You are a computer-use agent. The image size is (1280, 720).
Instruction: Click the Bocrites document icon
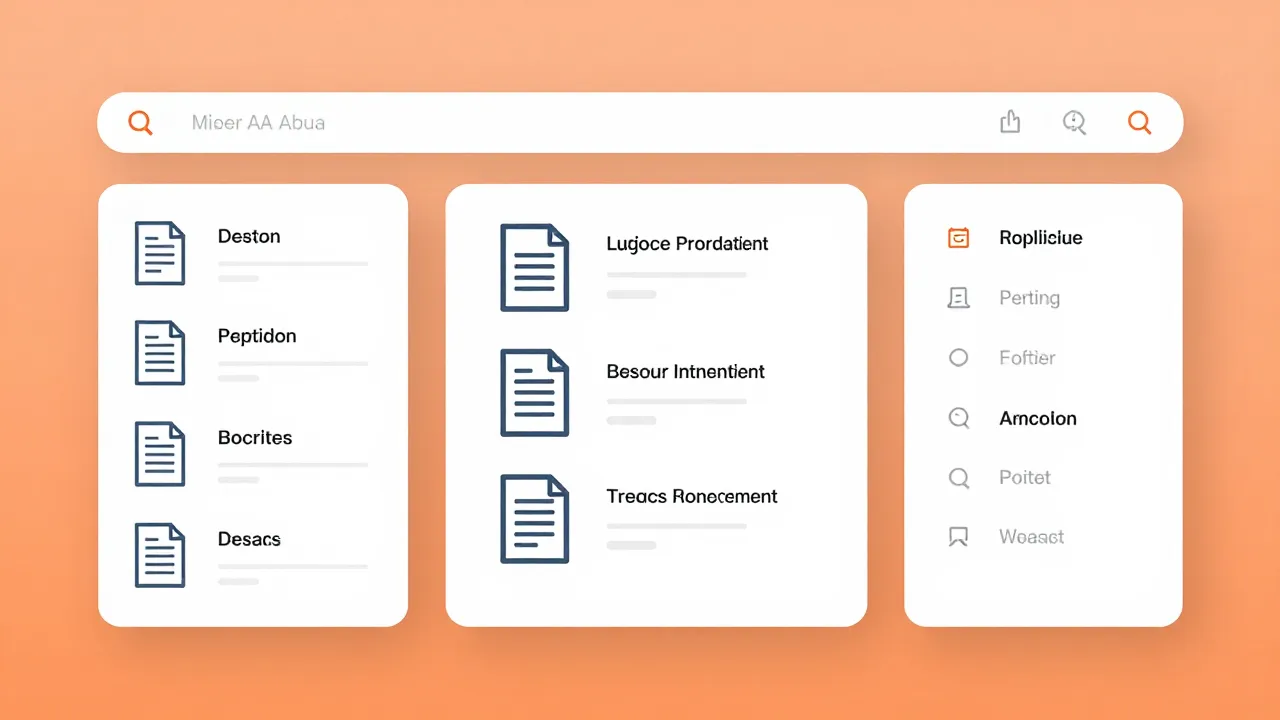(160, 454)
